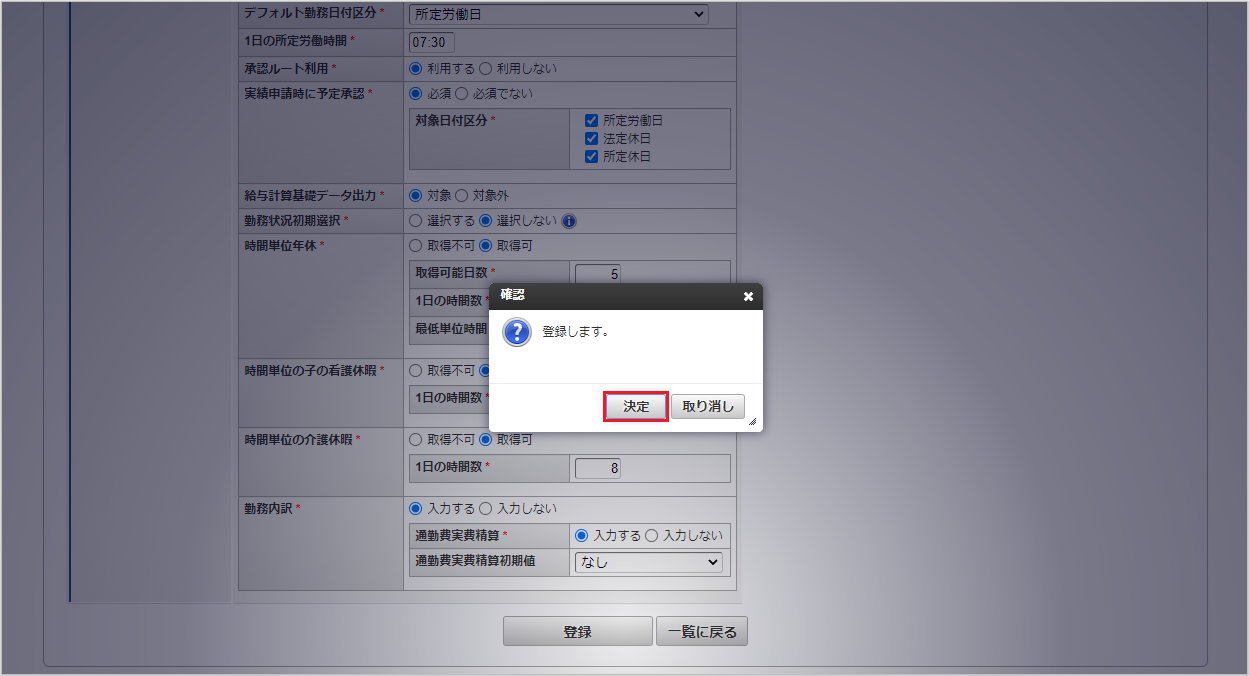Image resolution: width=1249 pixels, height=676 pixels.
Task: Open the 通勤費実費精算初期値 dropdown
Action: click(x=648, y=562)
